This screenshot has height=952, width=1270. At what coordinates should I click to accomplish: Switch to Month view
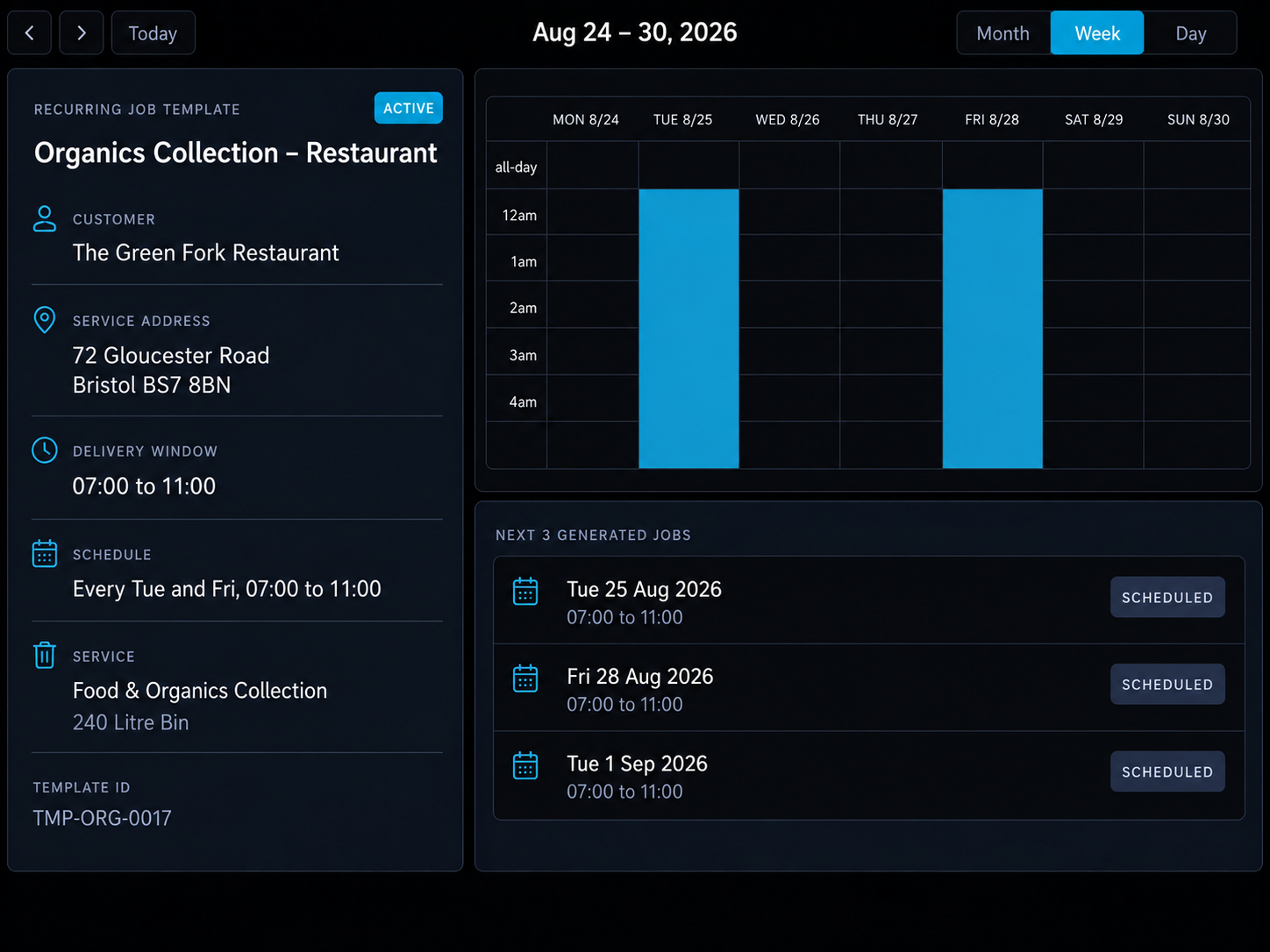(x=1003, y=33)
